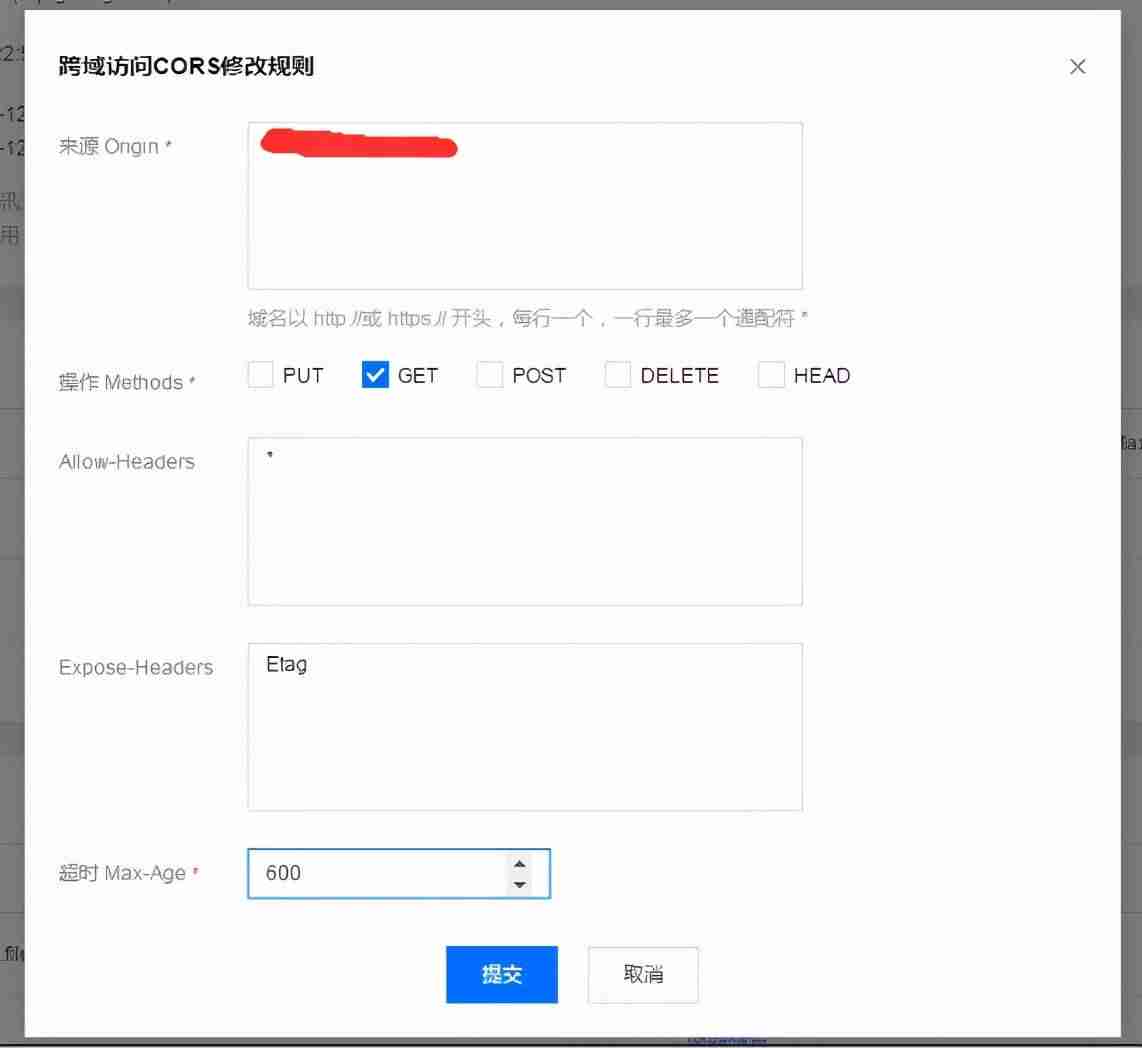
Task: Tick the HEAD method checkbox
Action: [771, 374]
